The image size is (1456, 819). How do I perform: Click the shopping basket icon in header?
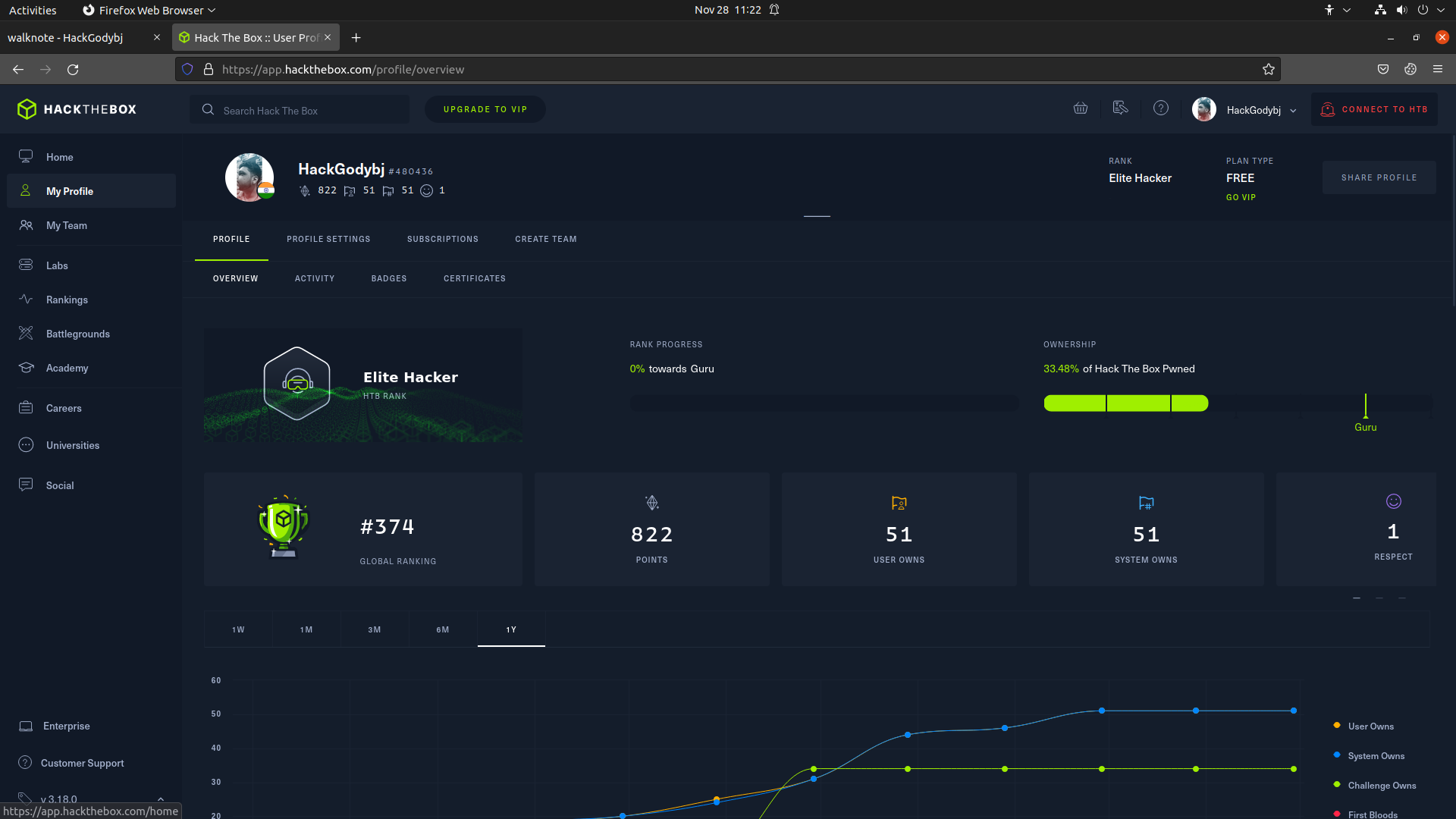[x=1081, y=108]
